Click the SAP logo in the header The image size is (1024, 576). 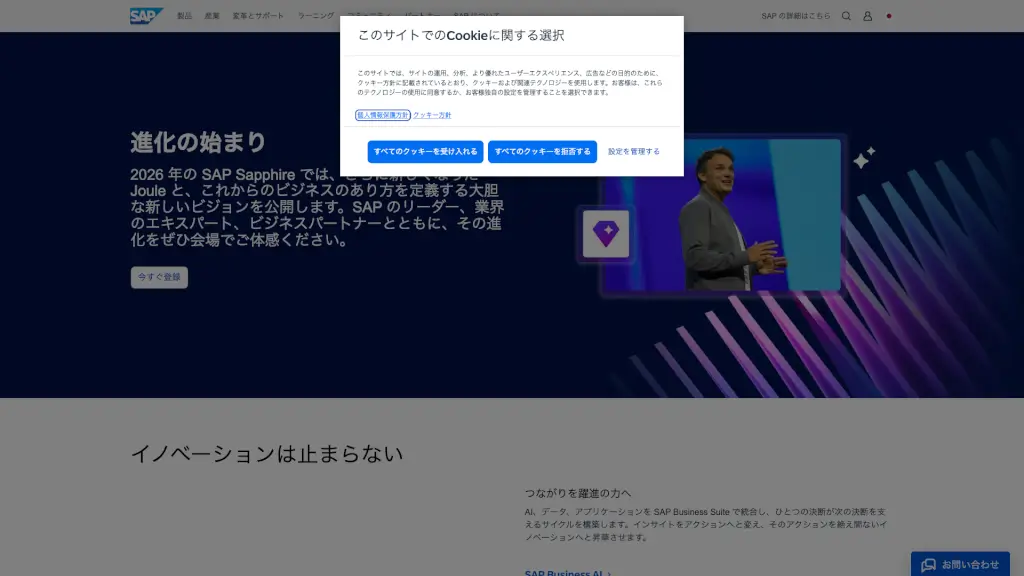(146, 16)
